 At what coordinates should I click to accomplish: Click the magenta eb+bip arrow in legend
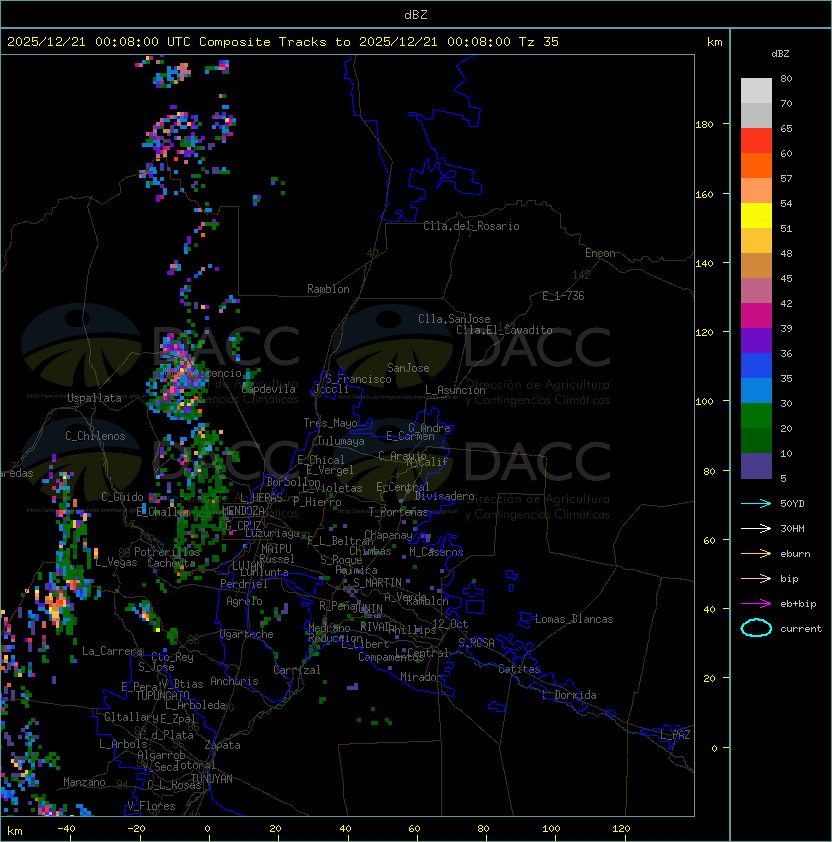point(756,604)
